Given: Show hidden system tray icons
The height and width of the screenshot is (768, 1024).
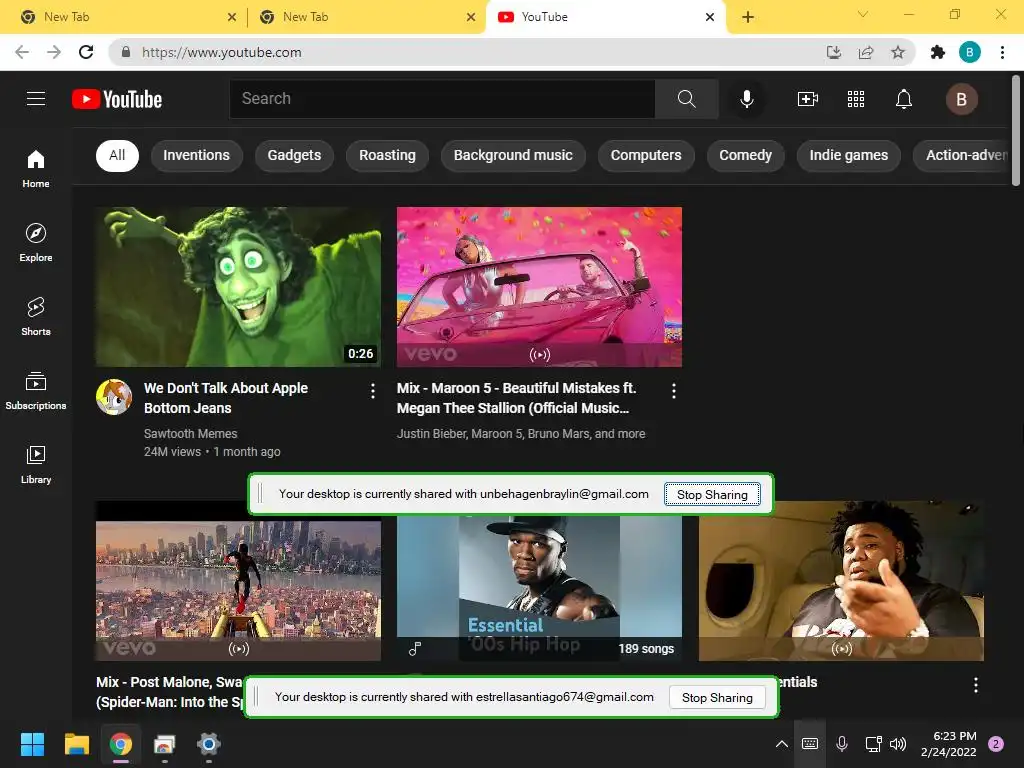Looking at the screenshot, I should [782, 744].
